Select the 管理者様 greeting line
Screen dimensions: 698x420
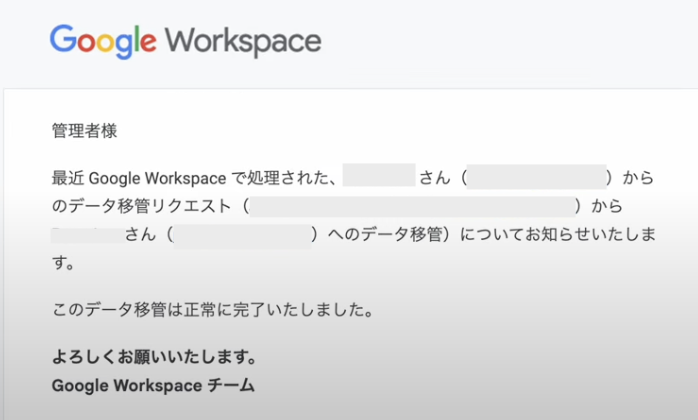tap(85, 131)
